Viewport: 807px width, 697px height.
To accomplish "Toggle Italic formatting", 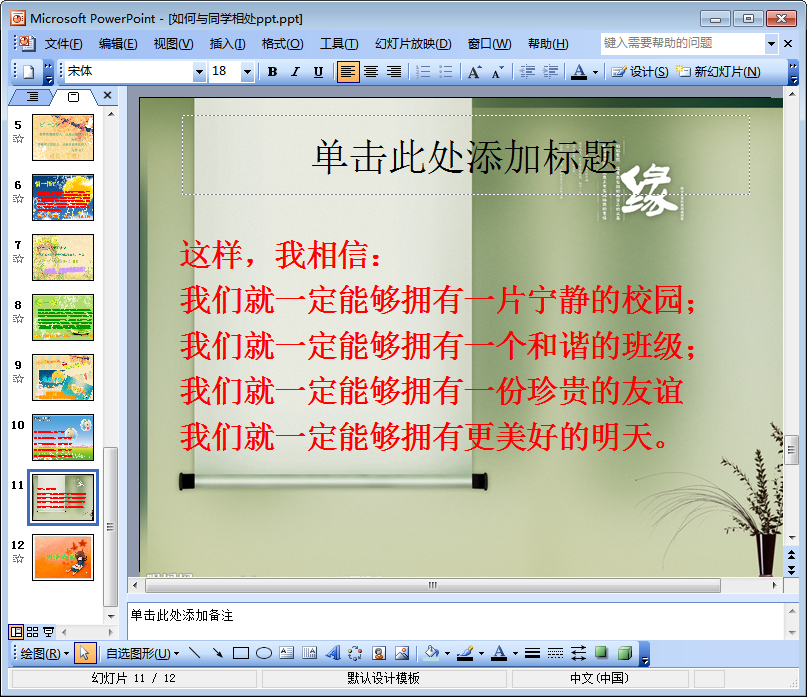I will pos(295,72).
